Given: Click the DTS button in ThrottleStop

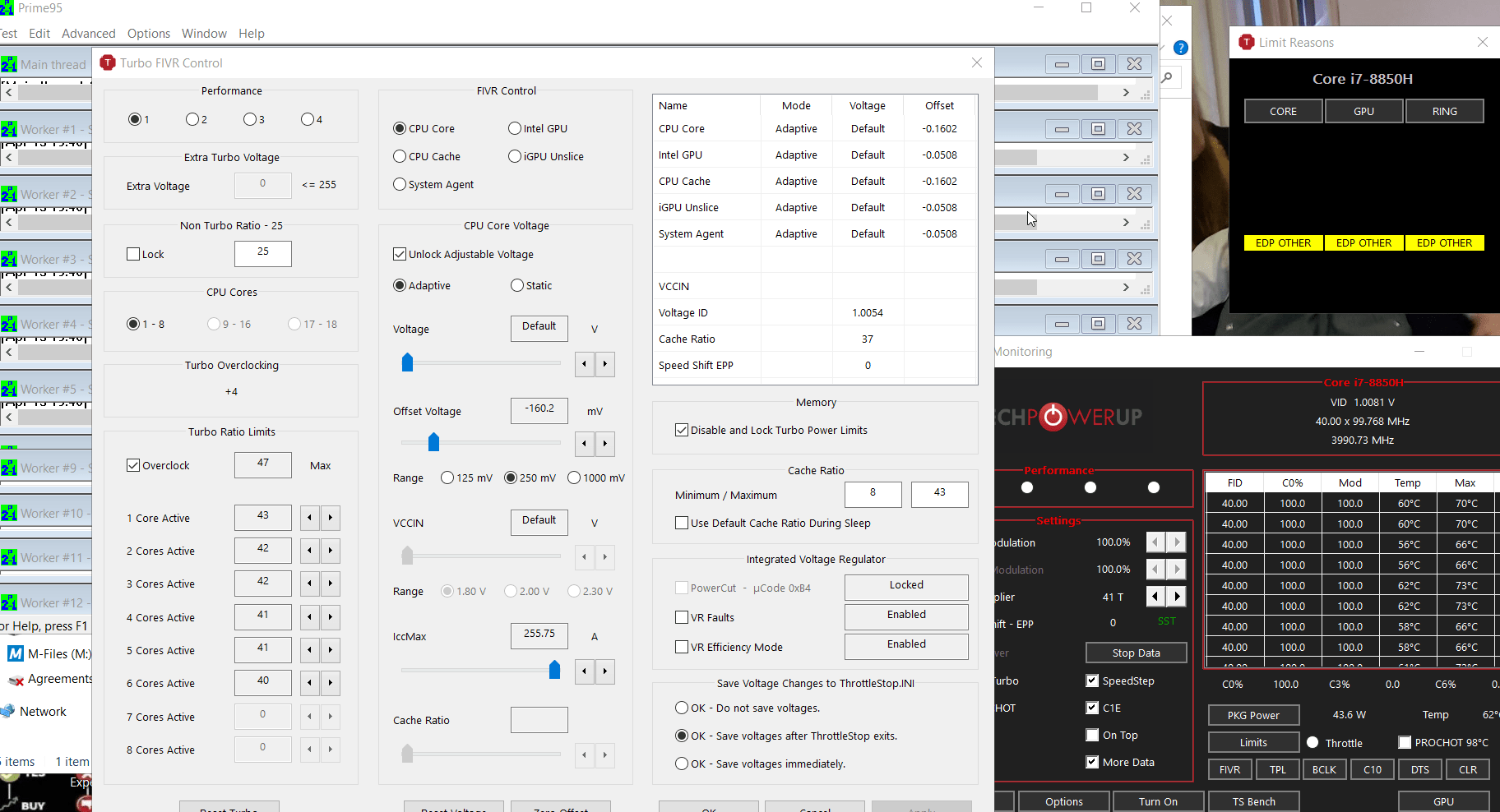Looking at the screenshot, I should (x=1420, y=769).
